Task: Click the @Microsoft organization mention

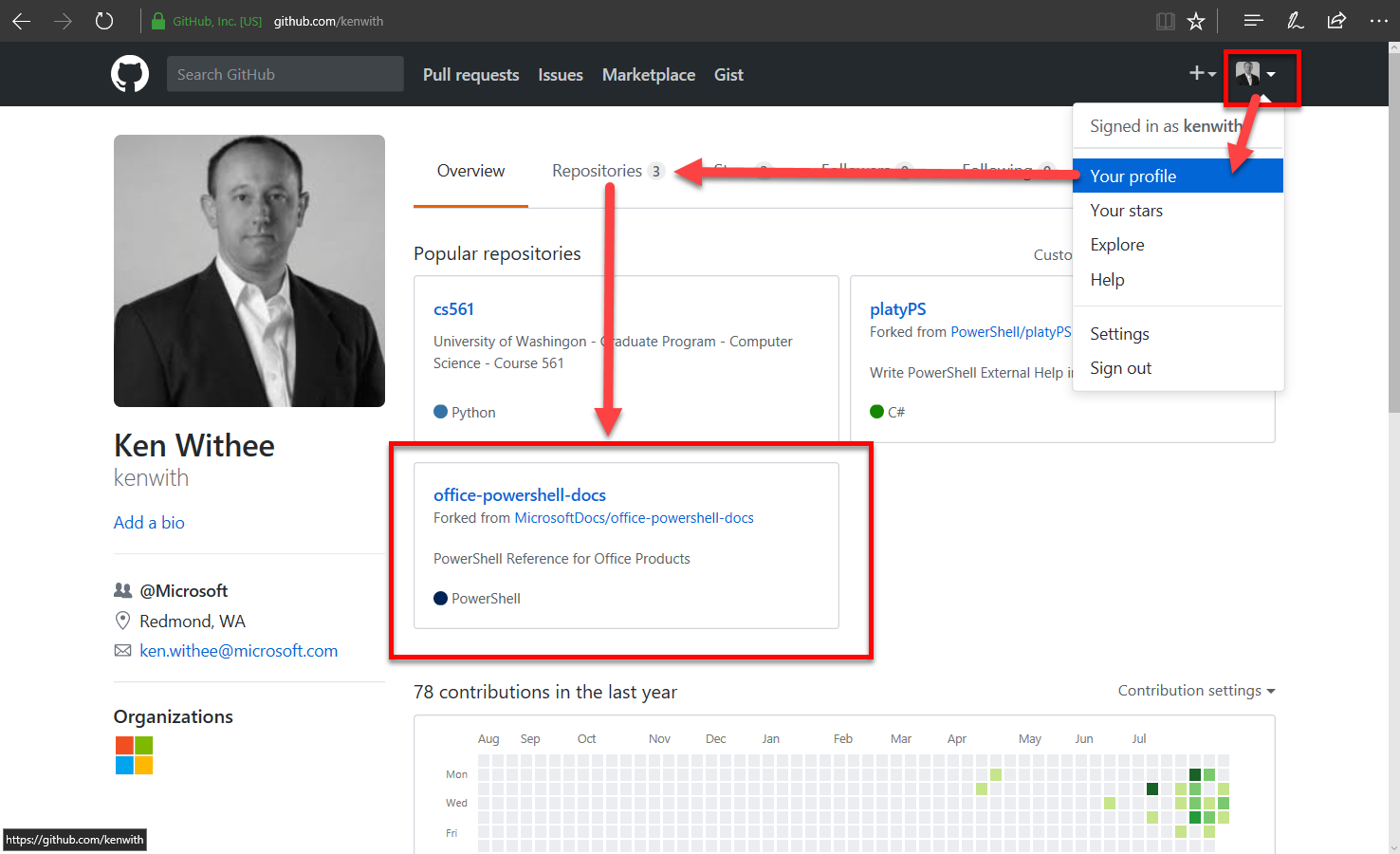Action: 184,591
